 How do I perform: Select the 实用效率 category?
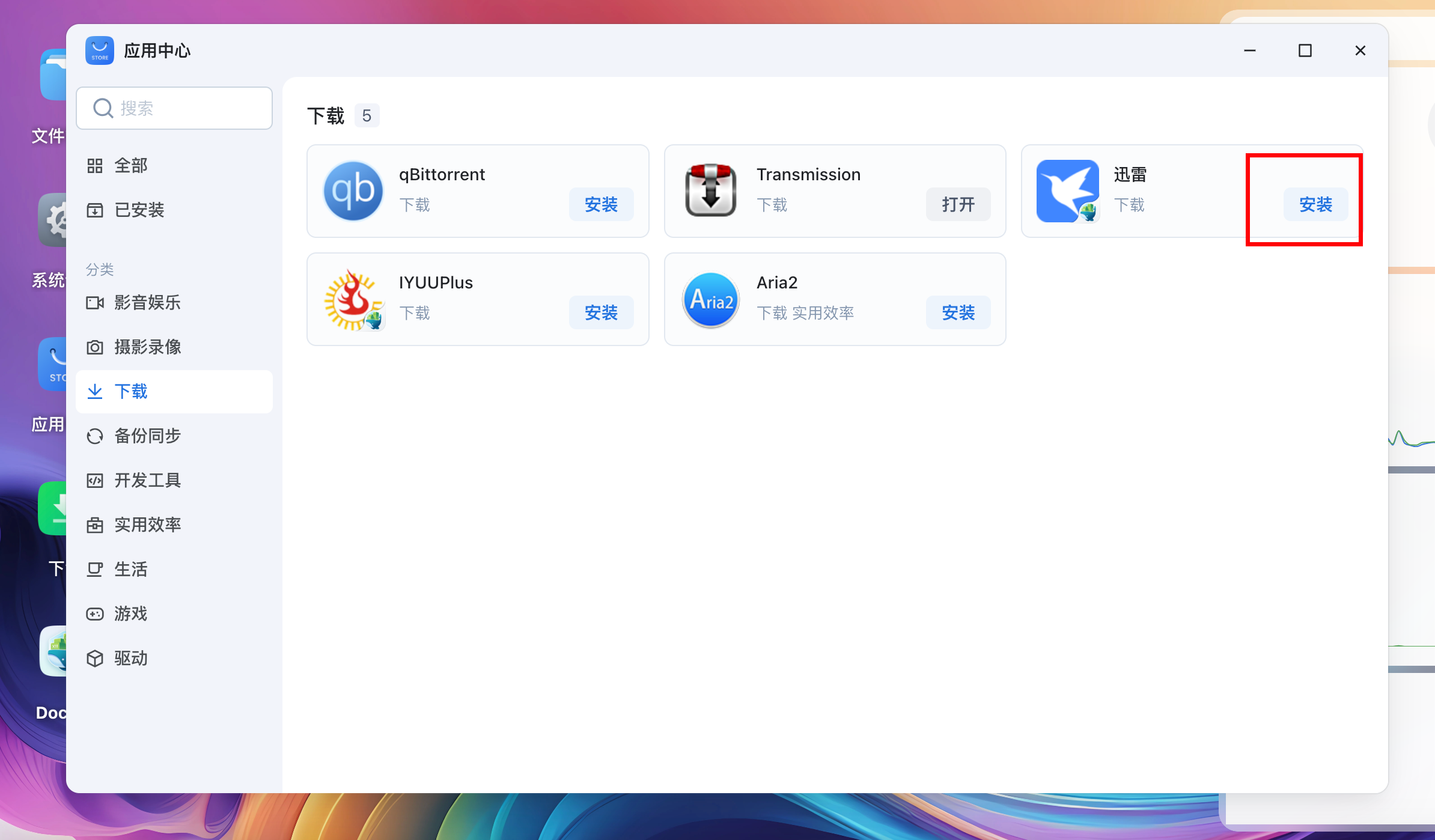(x=174, y=525)
